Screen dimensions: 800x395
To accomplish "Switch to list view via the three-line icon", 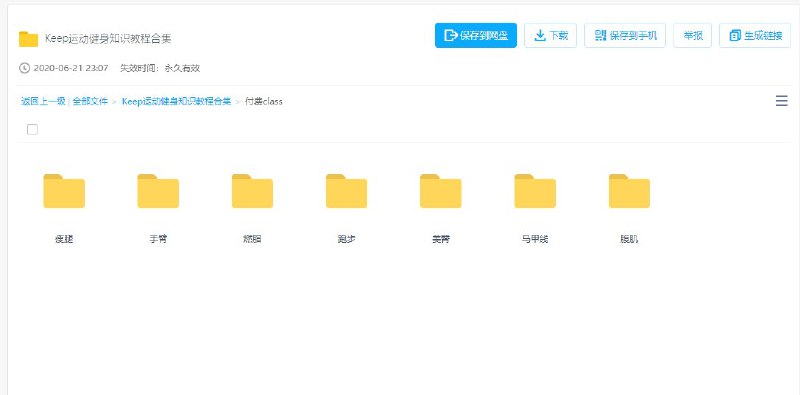I will click(x=781, y=101).
